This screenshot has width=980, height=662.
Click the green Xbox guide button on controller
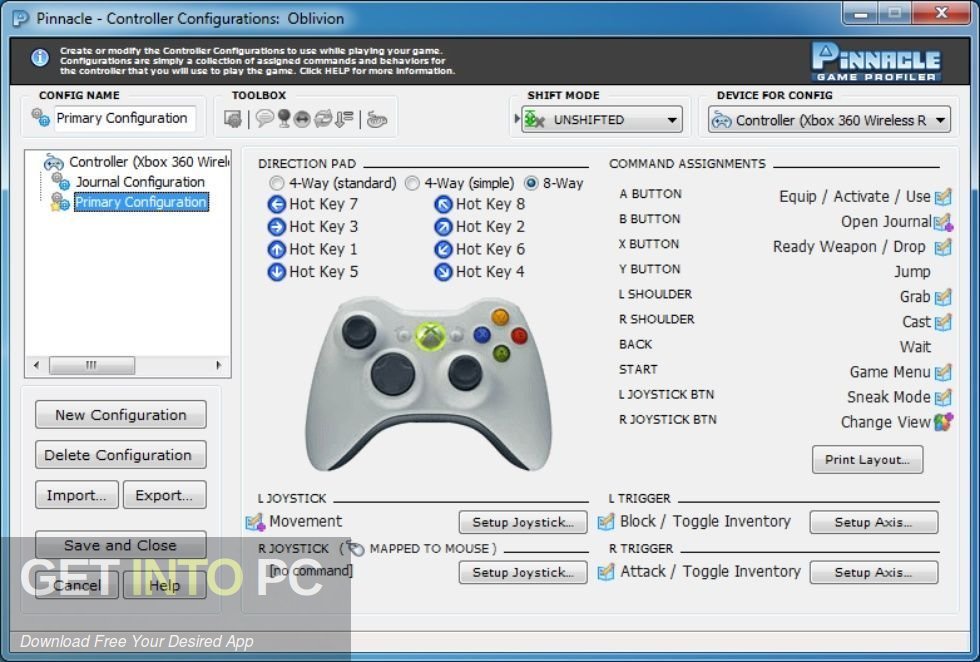coord(431,335)
